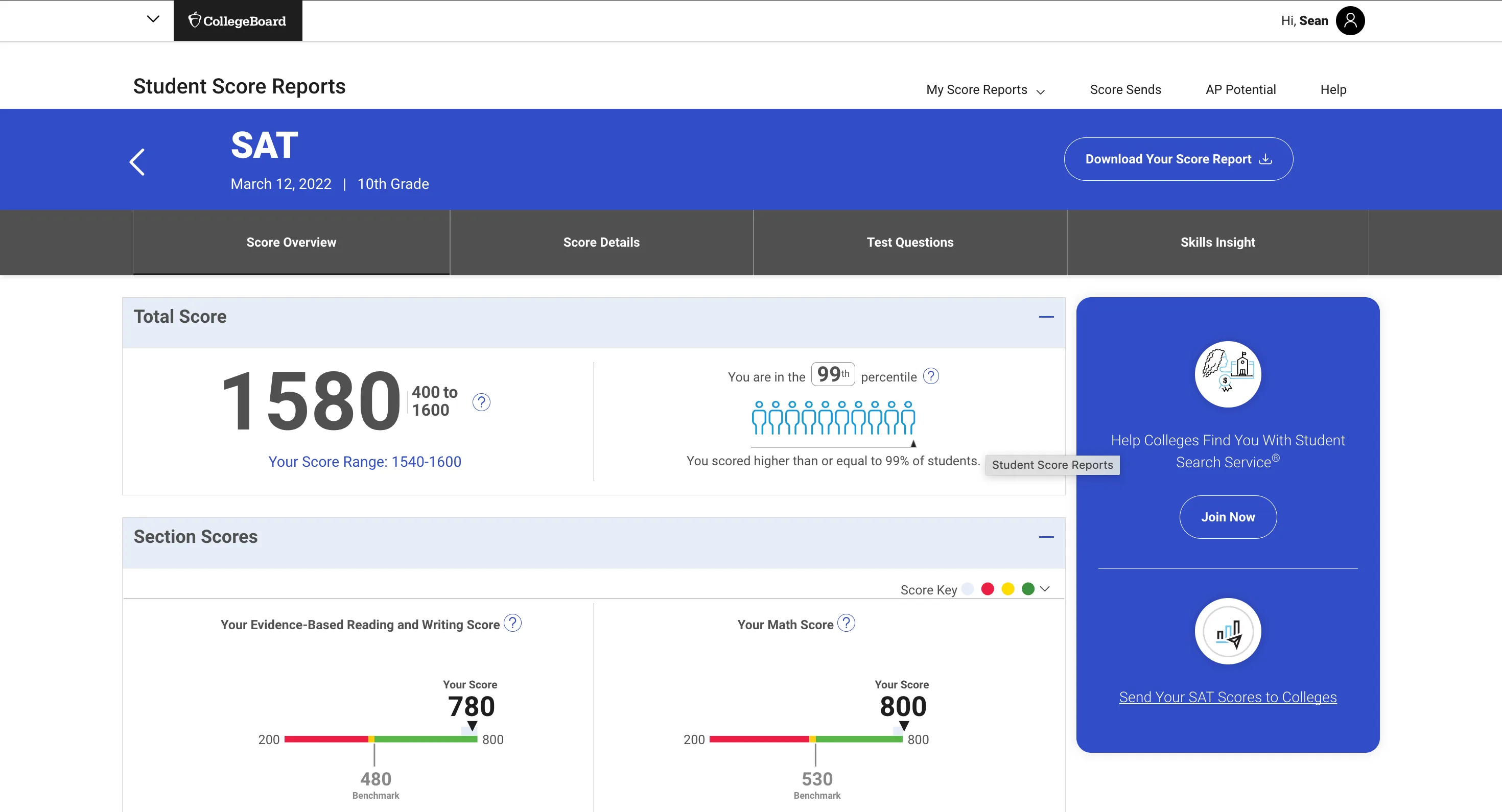Click the Math score value 800
Screen dimensions: 1502x812
click(903, 706)
